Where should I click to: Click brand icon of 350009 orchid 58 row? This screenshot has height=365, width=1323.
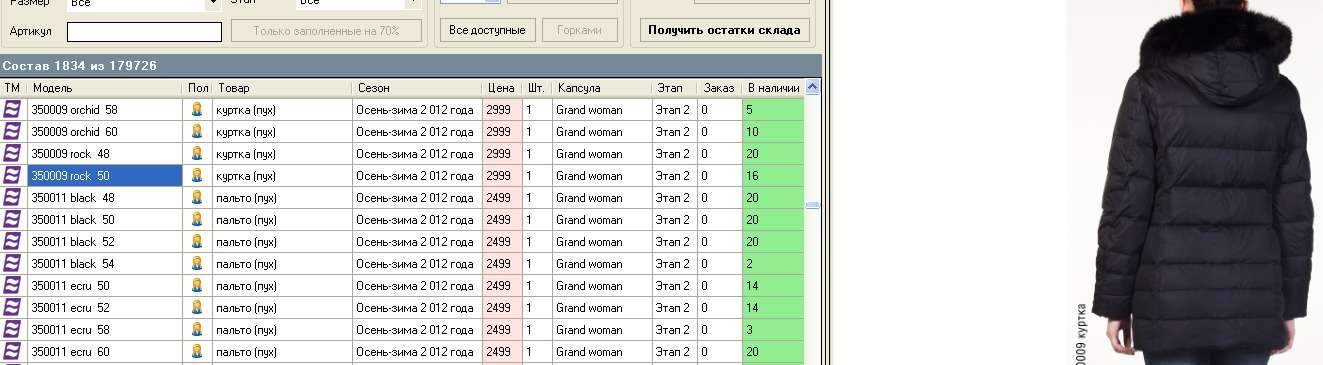point(12,109)
